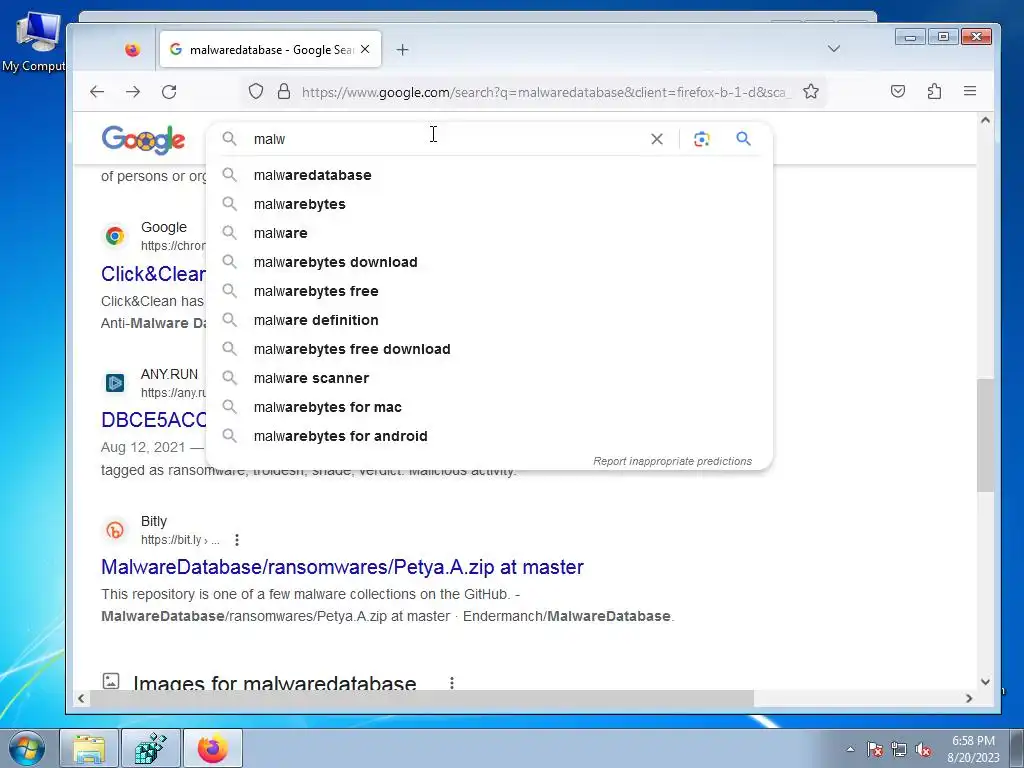Choose the 'malwaredatabase' suggestion
This screenshot has width=1024, height=768.
click(489, 175)
